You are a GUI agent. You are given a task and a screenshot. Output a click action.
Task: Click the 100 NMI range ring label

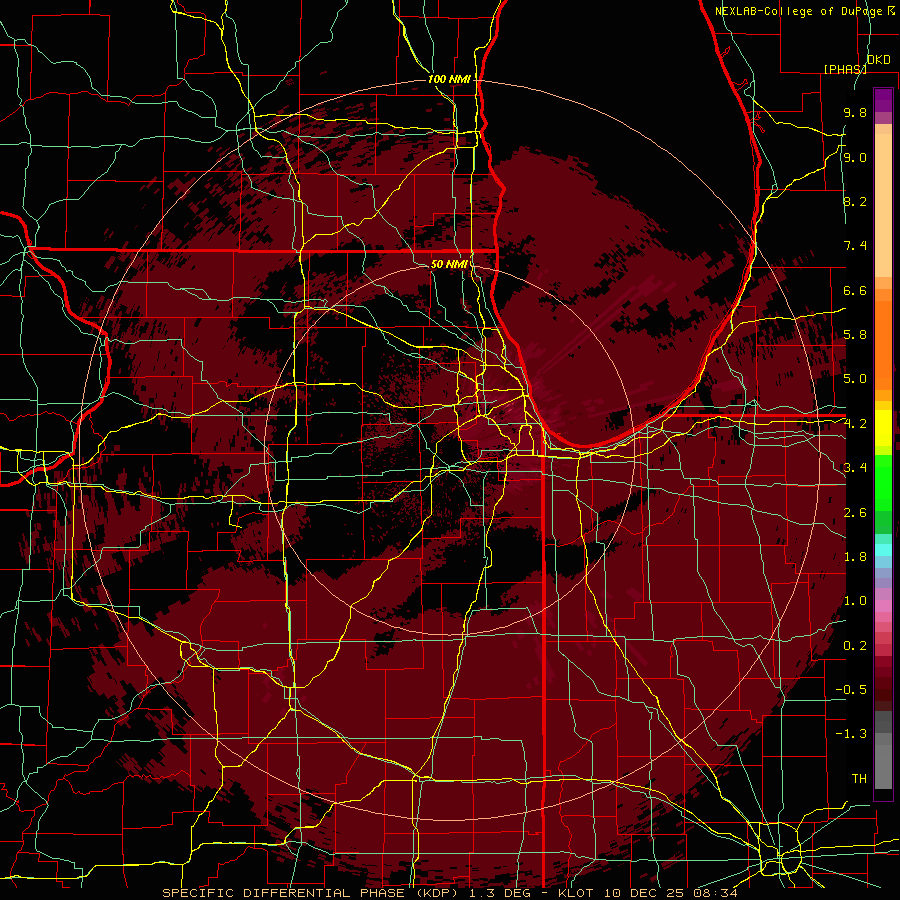(x=449, y=79)
